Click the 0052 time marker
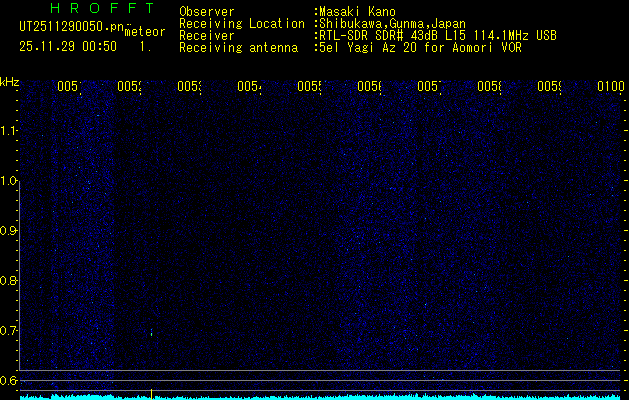This screenshot has height=400, width=629. pyautogui.click(x=129, y=86)
